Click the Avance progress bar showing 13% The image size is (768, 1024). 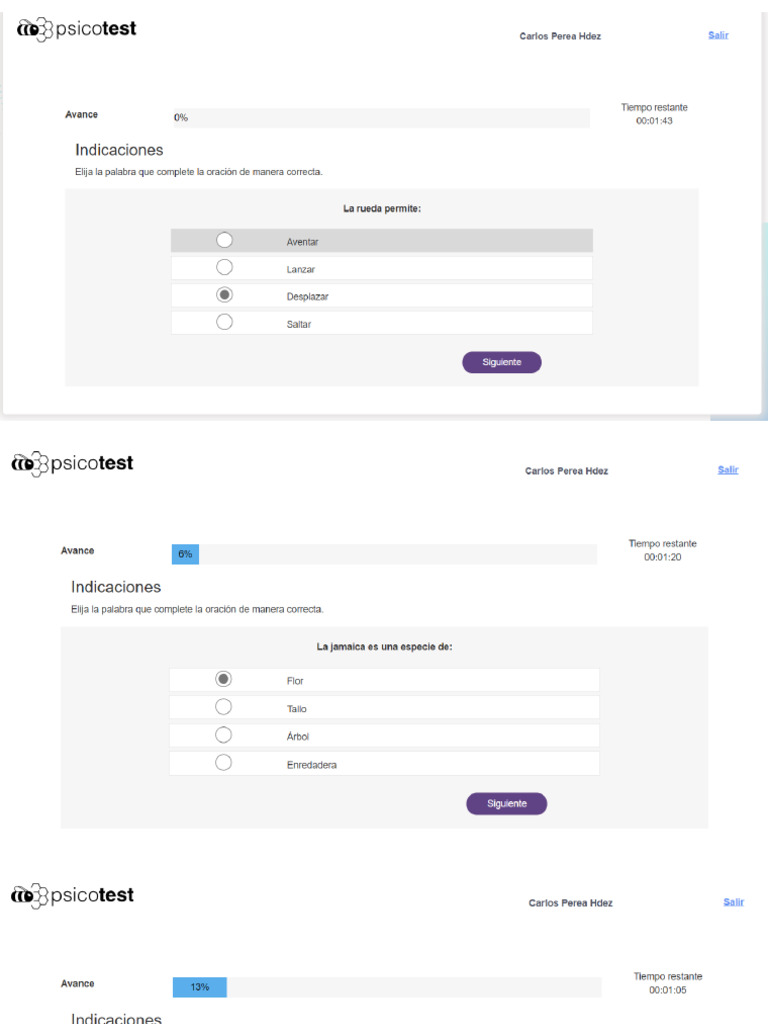[x=387, y=987]
